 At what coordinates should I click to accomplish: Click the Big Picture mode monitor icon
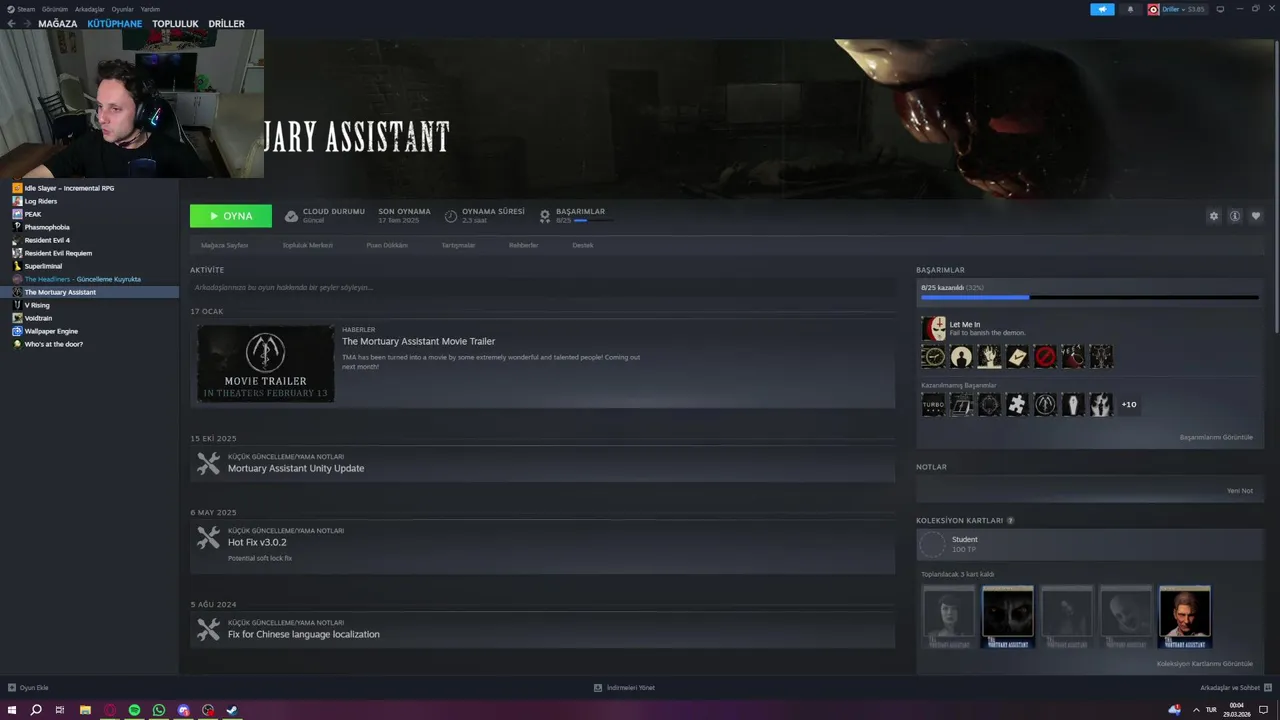(x=1221, y=9)
